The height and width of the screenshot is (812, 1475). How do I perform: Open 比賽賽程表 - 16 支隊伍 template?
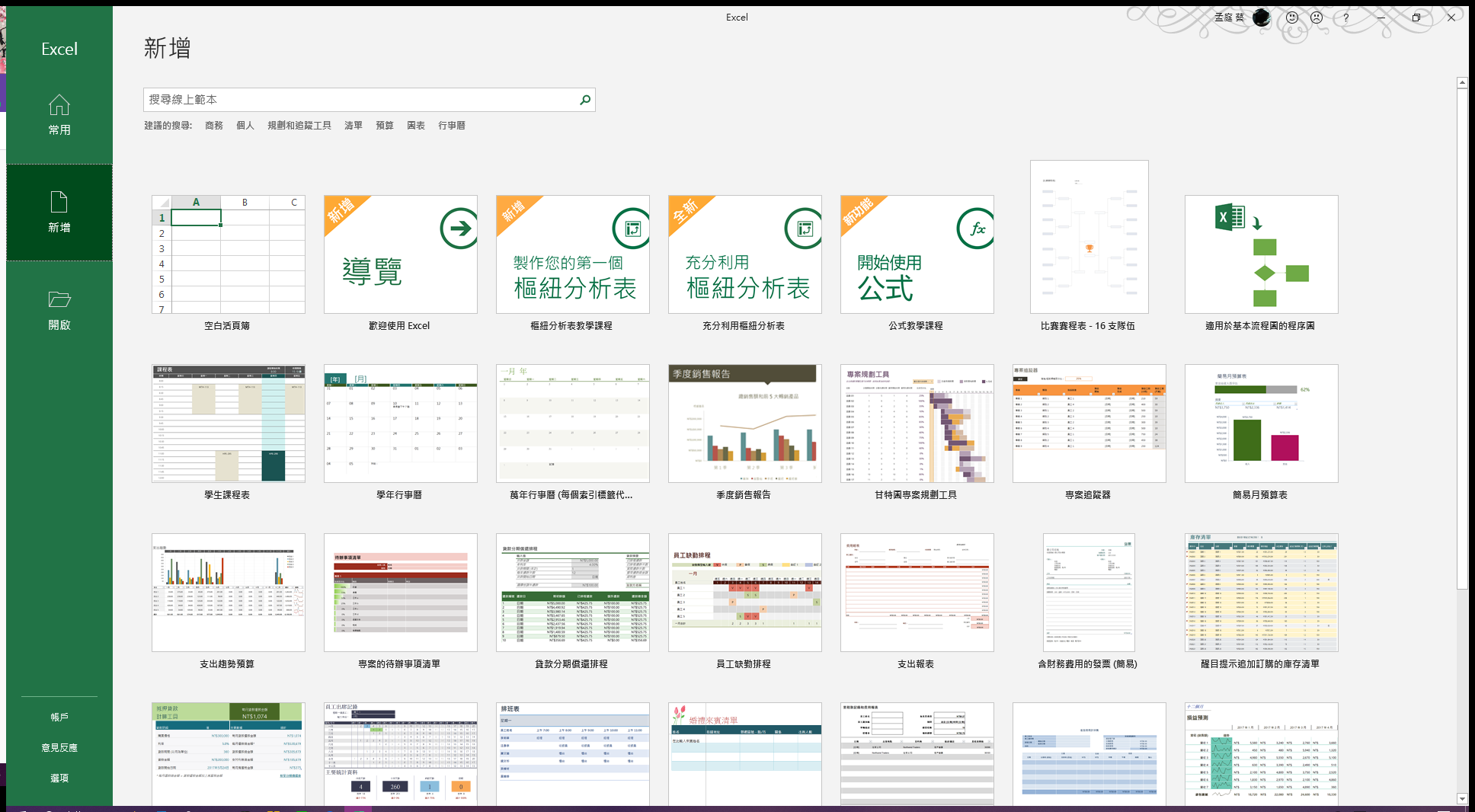tap(1089, 237)
